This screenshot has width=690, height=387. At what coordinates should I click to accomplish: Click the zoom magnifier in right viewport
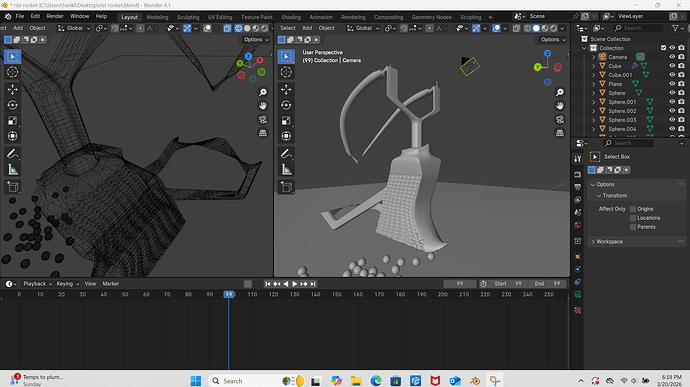point(560,92)
